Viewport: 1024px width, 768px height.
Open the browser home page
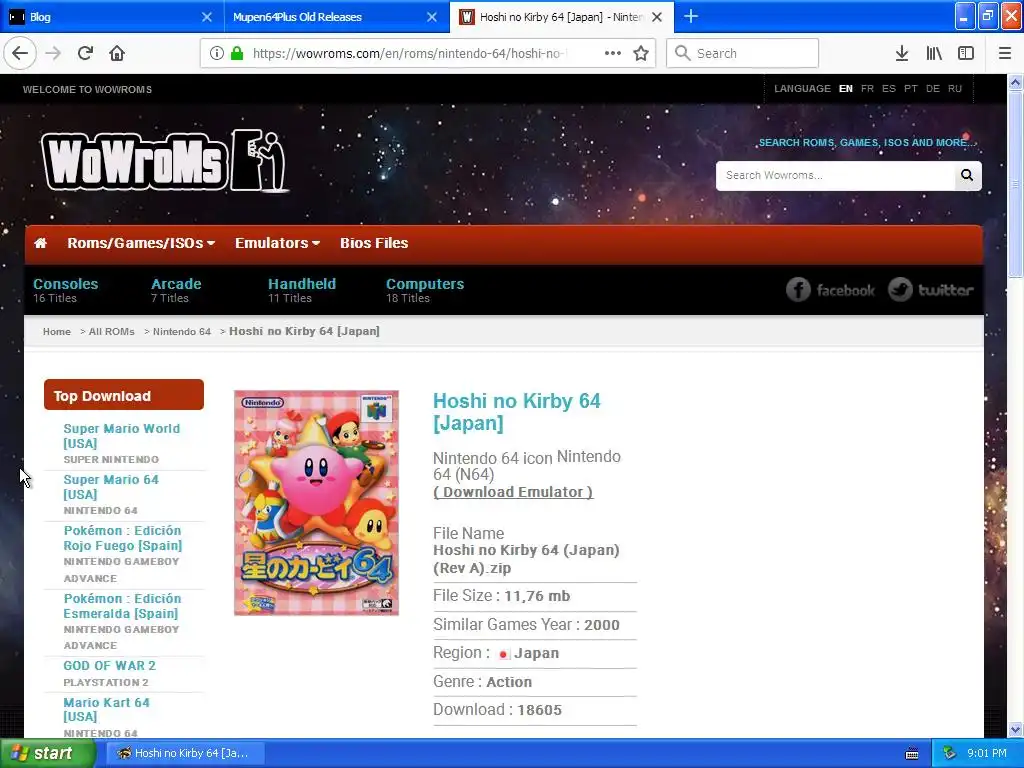117,54
